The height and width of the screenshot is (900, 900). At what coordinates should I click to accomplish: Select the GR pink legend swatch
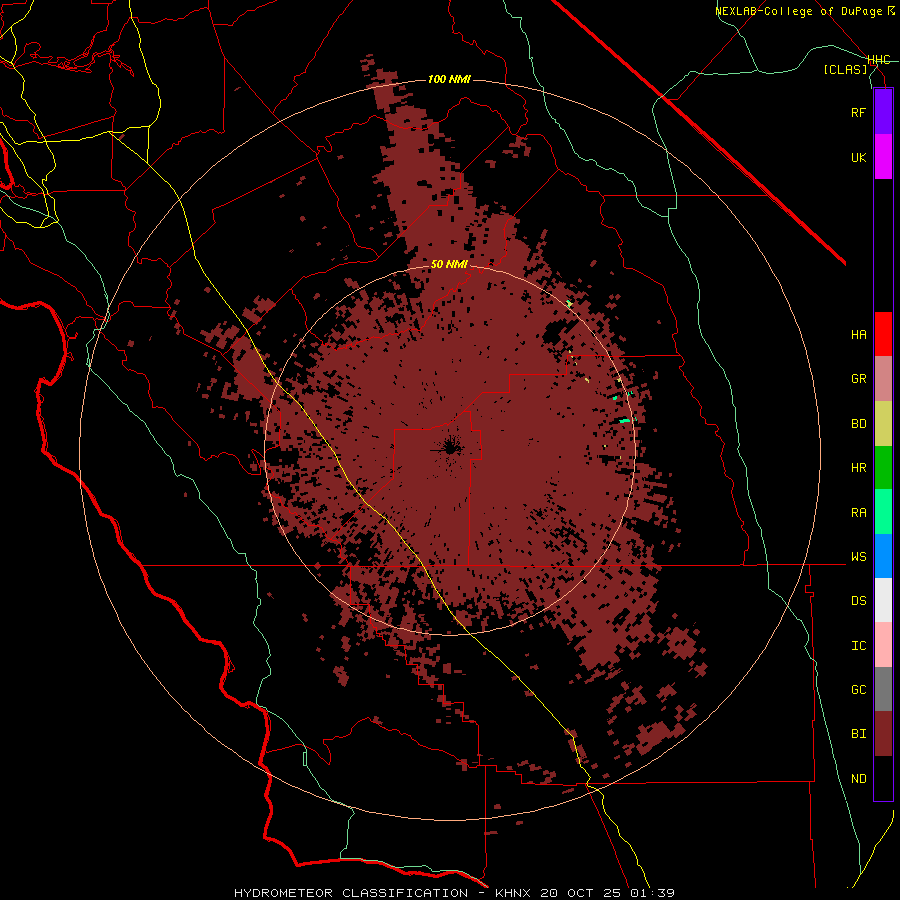883,379
